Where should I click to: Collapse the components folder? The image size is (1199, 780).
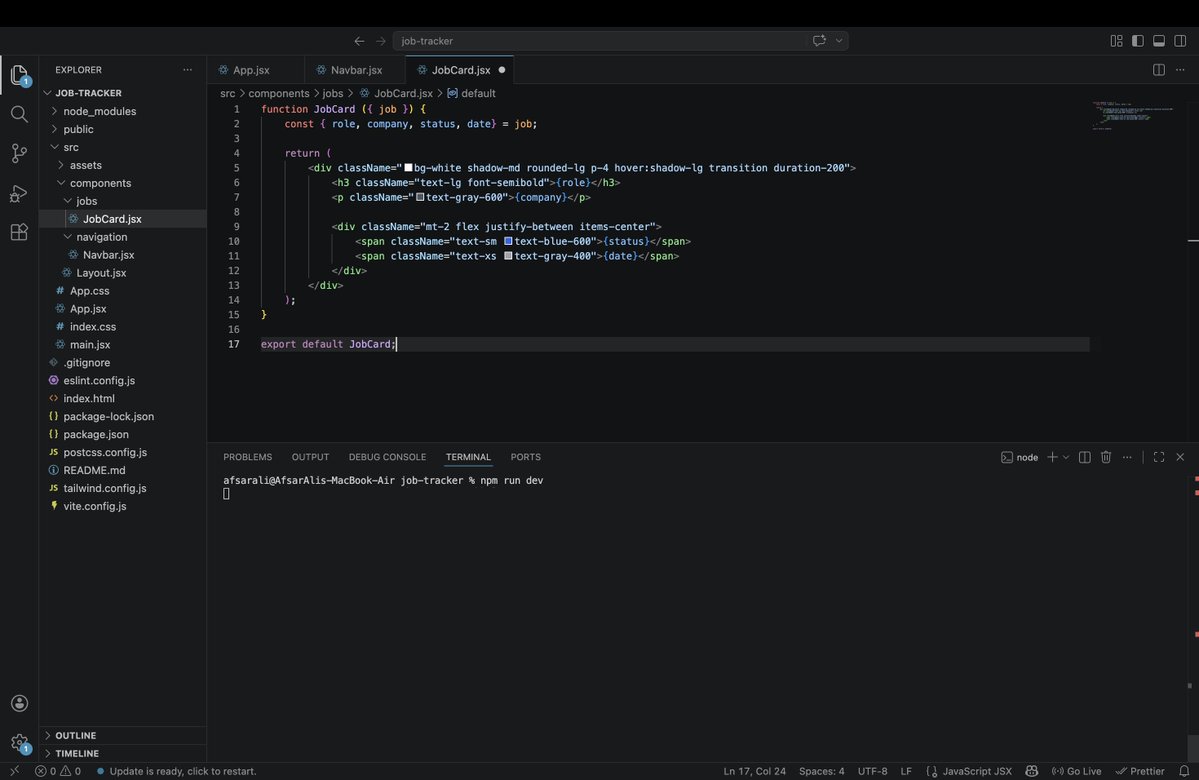pos(122,183)
